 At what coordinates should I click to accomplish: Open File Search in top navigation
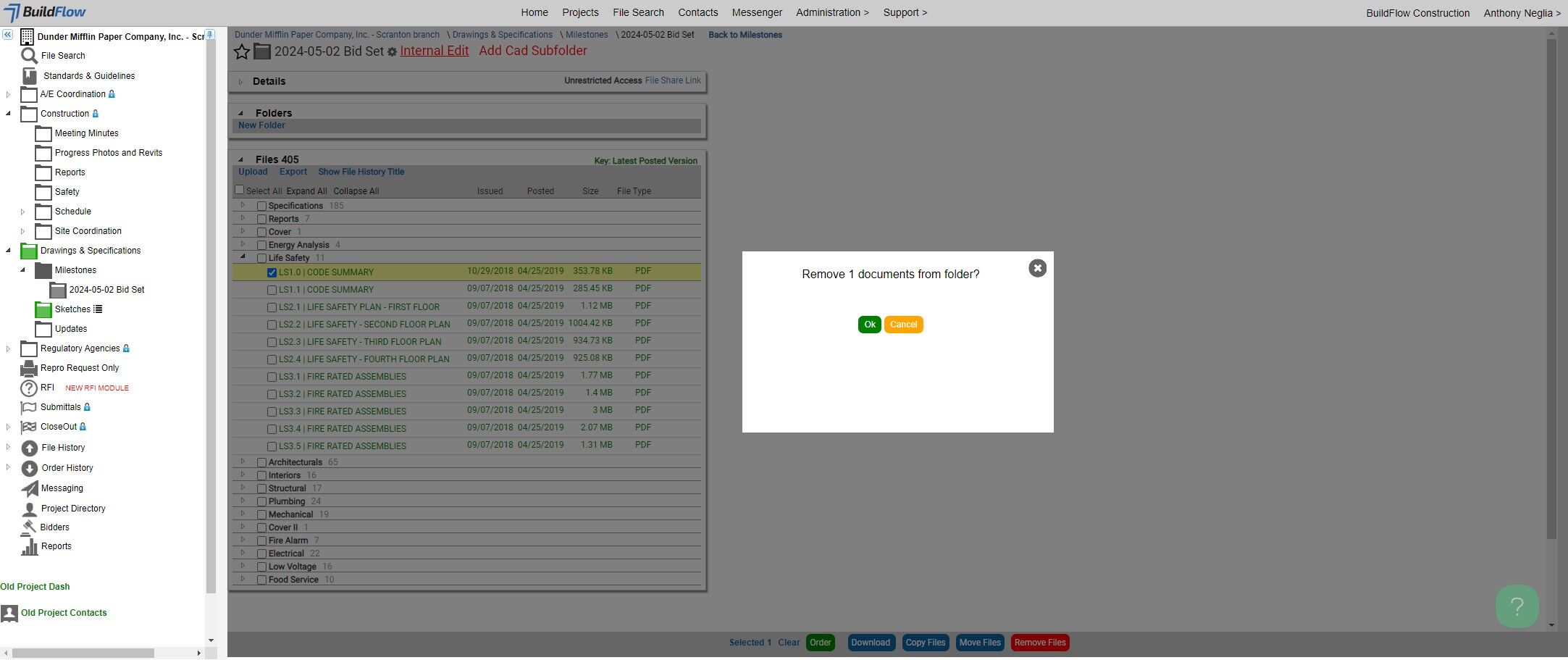[x=638, y=12]
